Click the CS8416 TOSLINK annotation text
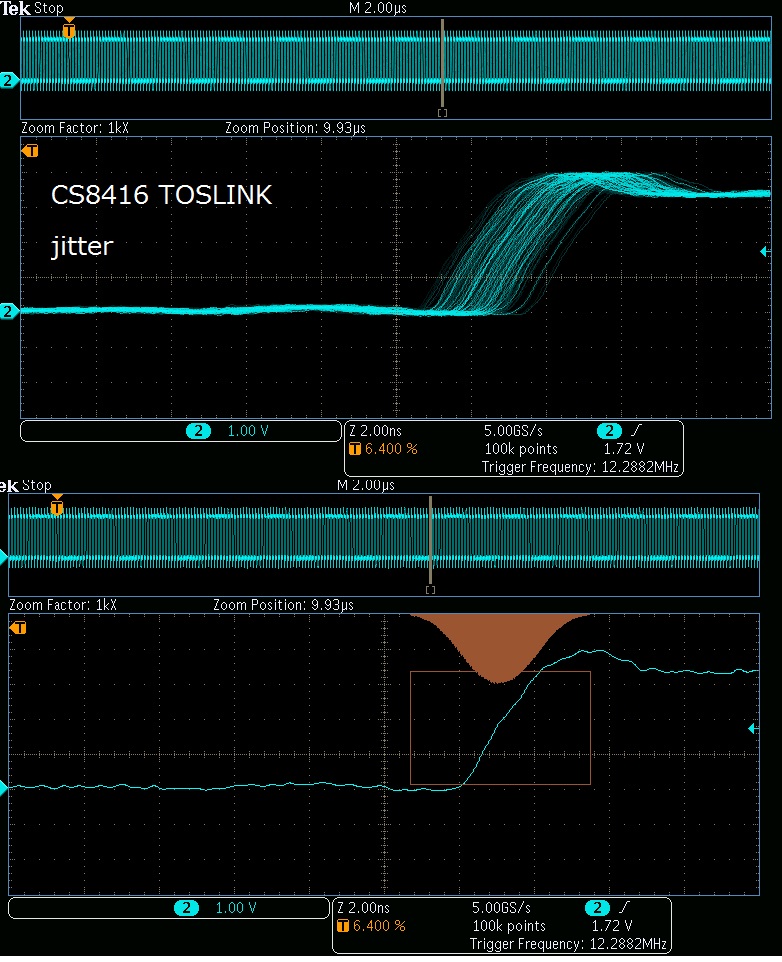782x962 pixels. coord(161,195)
